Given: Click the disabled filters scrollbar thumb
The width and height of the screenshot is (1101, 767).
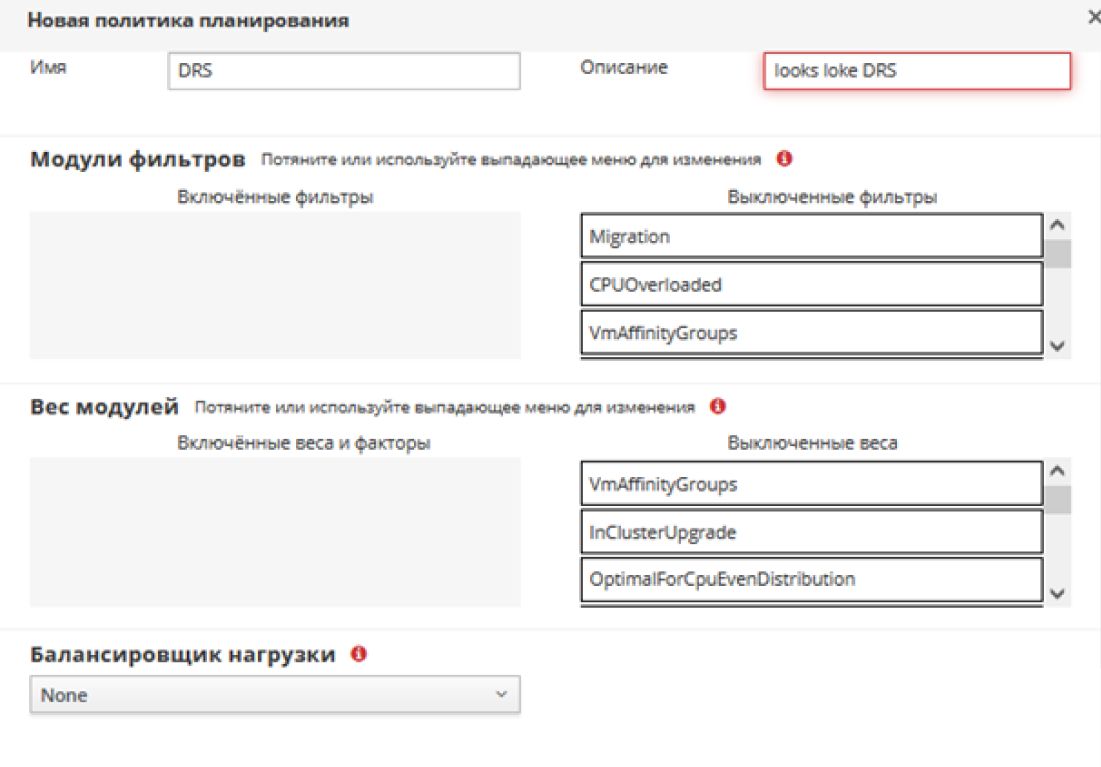Looking at the screenshot, I should coord(1057,254).
